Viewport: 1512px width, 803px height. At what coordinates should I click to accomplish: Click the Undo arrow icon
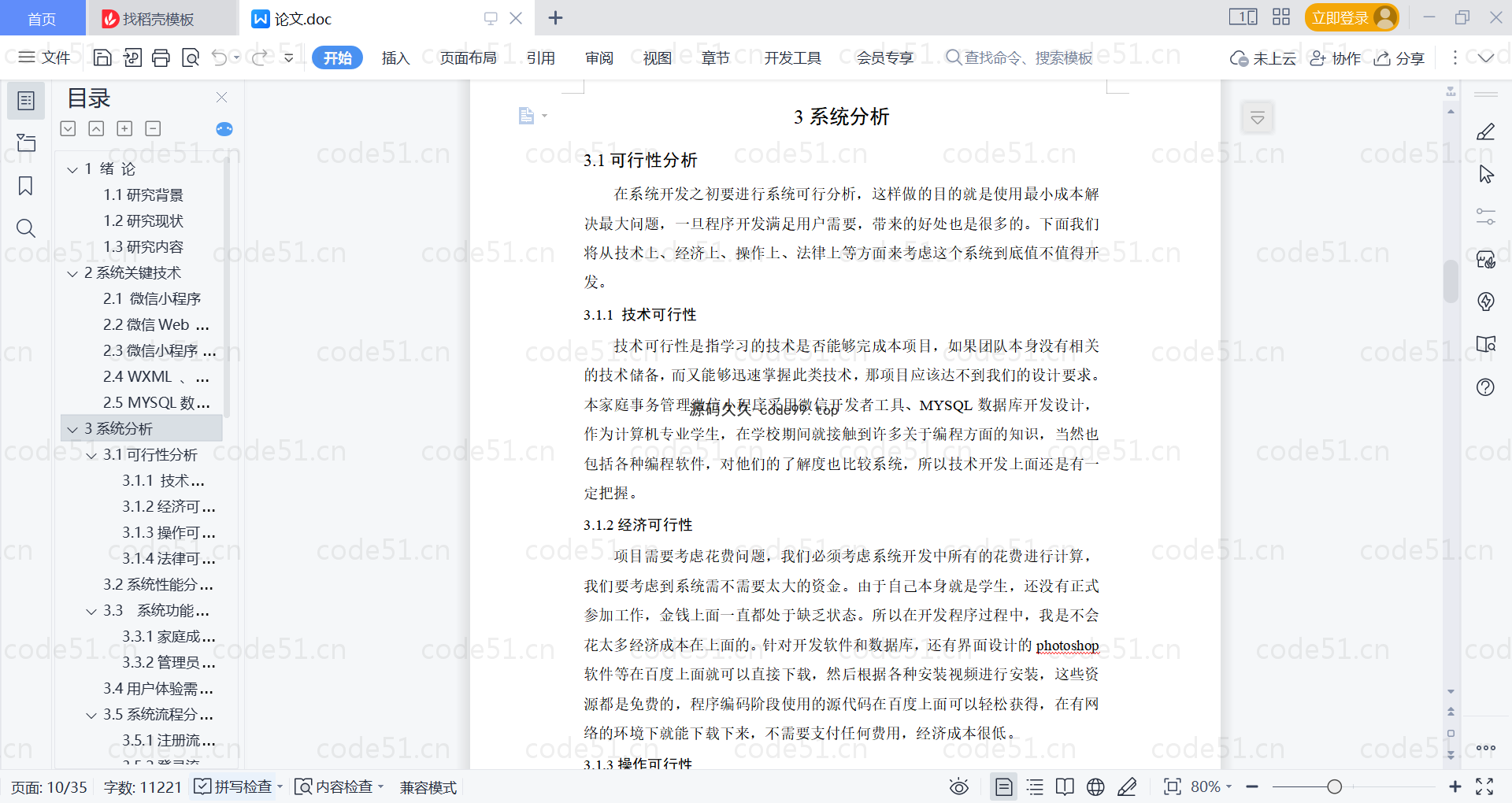click(220, 57)
